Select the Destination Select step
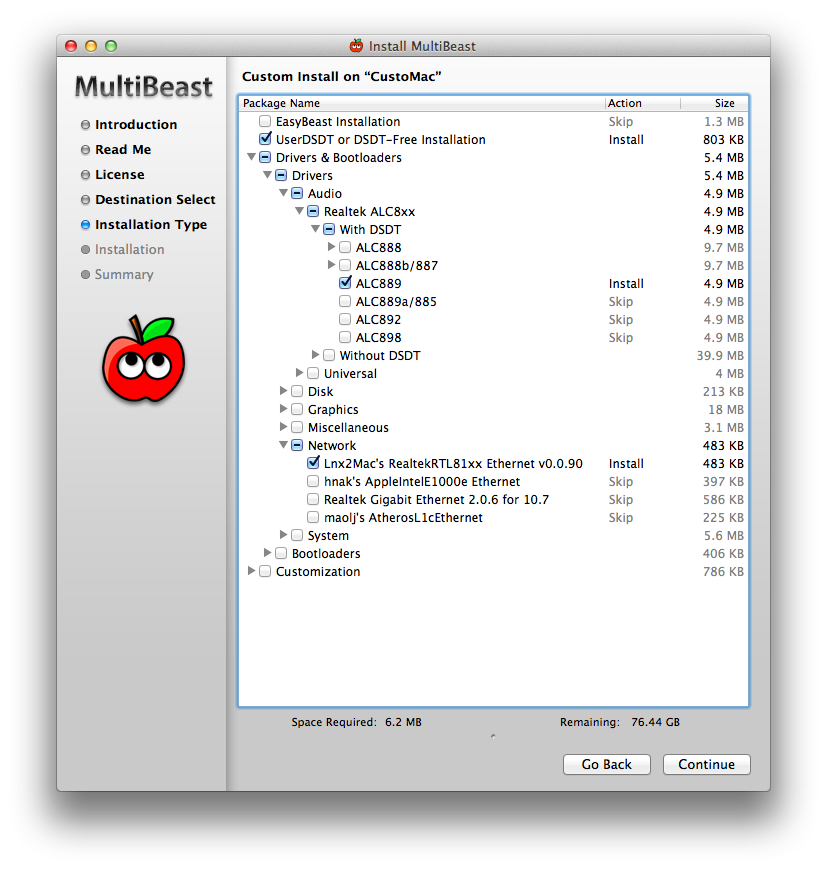This screenshot has width=827, height=870. 155,200
